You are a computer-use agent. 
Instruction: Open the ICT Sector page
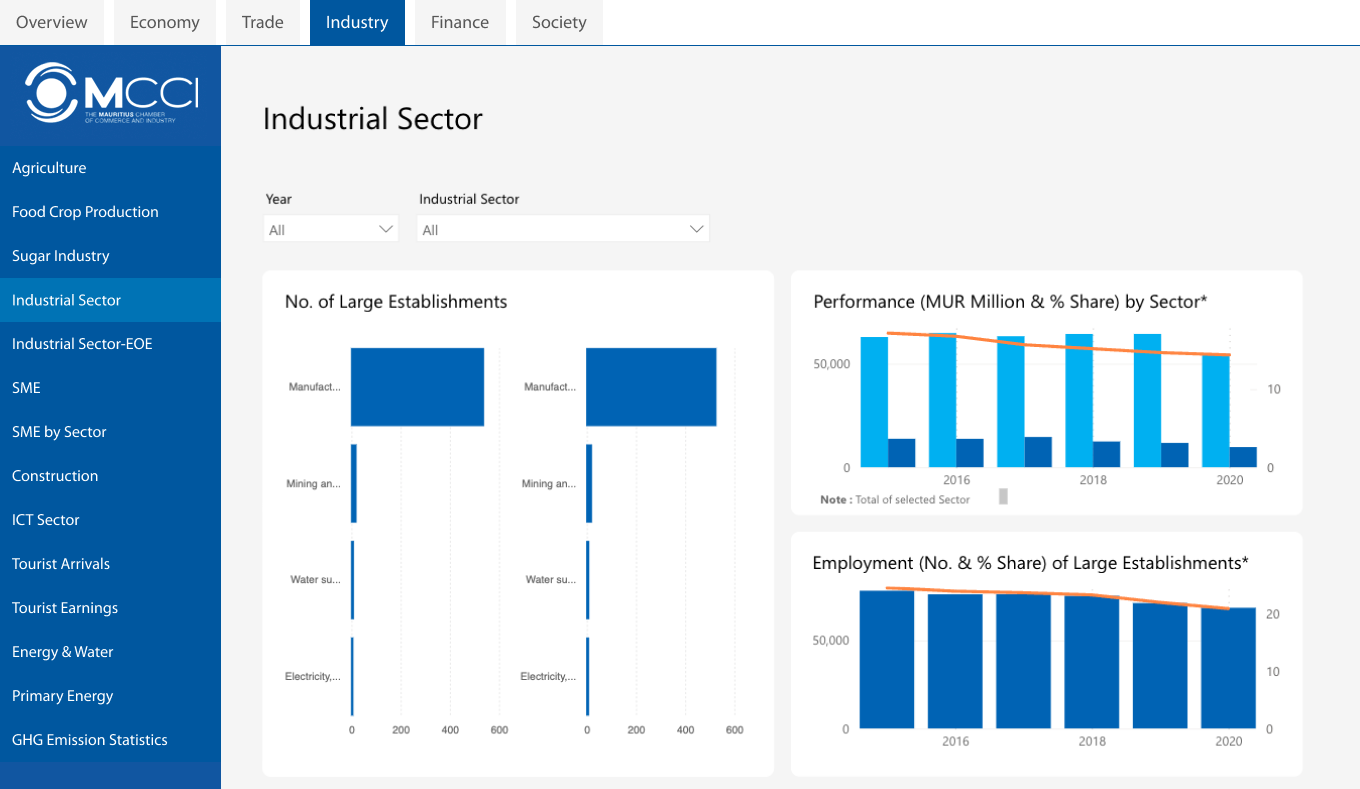pos(45,520)
